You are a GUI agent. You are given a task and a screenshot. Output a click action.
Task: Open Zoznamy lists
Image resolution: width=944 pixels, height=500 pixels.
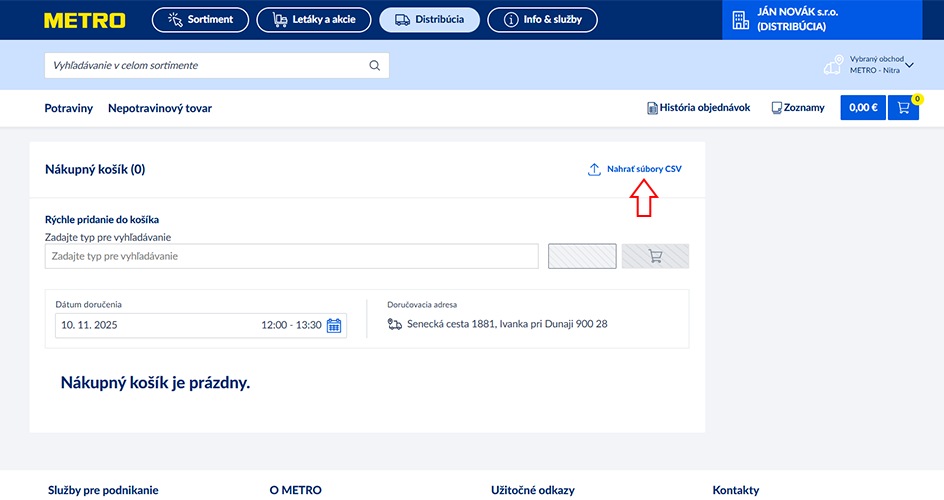pyautogui.click(x=798, y=108)
